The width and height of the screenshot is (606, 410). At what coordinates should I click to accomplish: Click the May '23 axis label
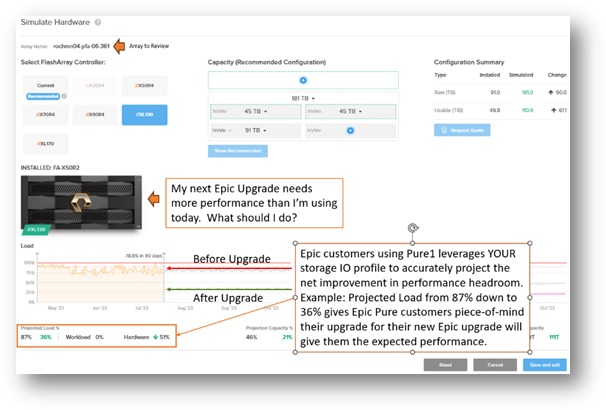pyautogui.click(x=56, y=308)
